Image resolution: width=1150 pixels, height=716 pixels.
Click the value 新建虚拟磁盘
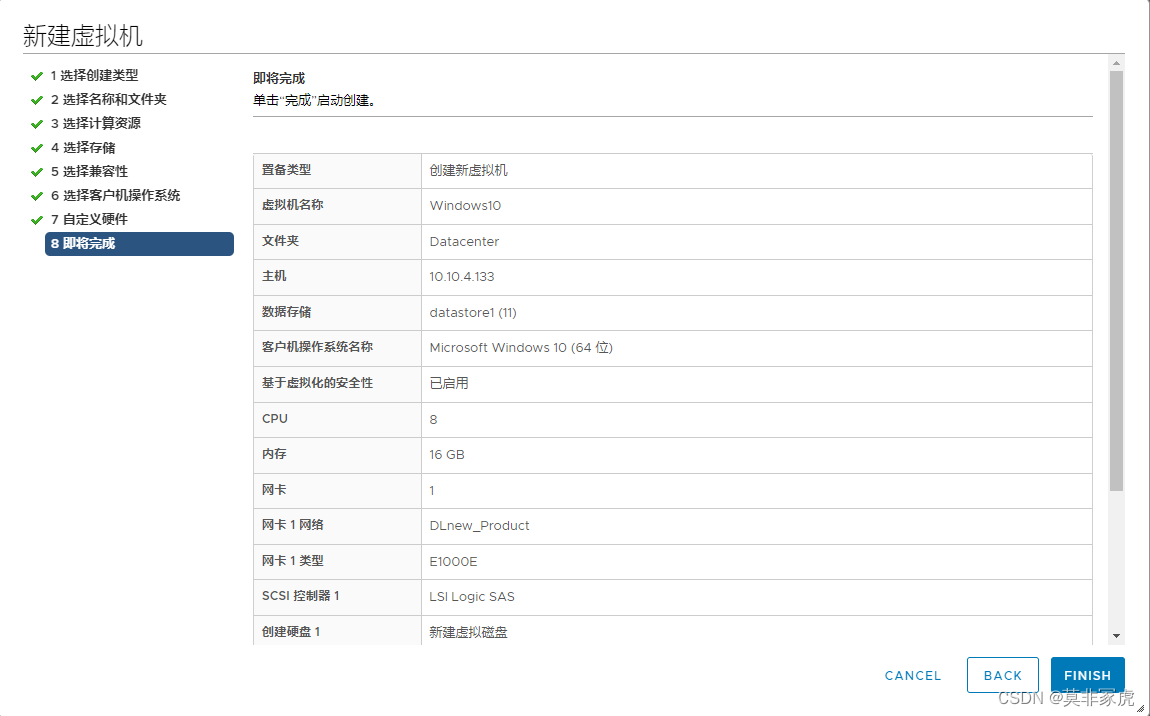coord(469,632)
